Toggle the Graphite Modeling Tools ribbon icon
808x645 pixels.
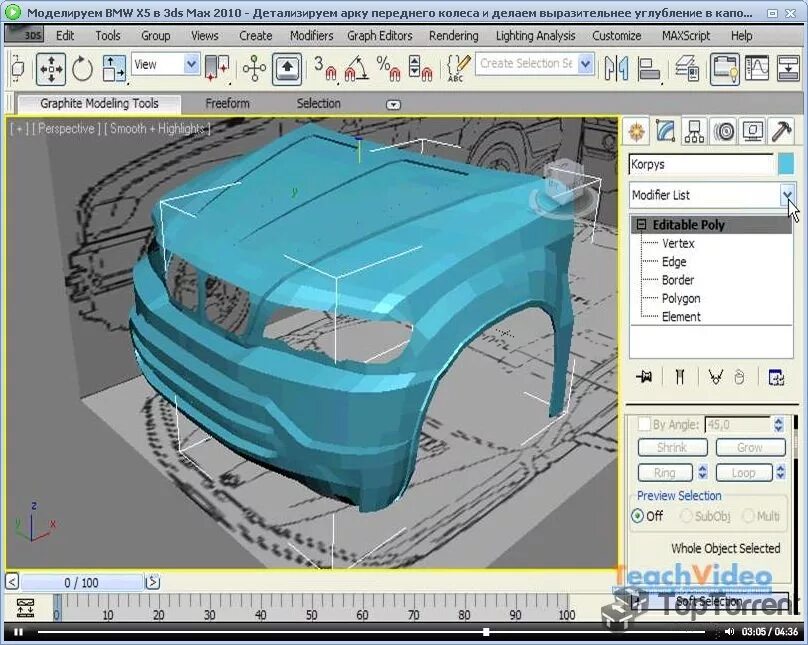pyautogui.click(x=725, y=69)
